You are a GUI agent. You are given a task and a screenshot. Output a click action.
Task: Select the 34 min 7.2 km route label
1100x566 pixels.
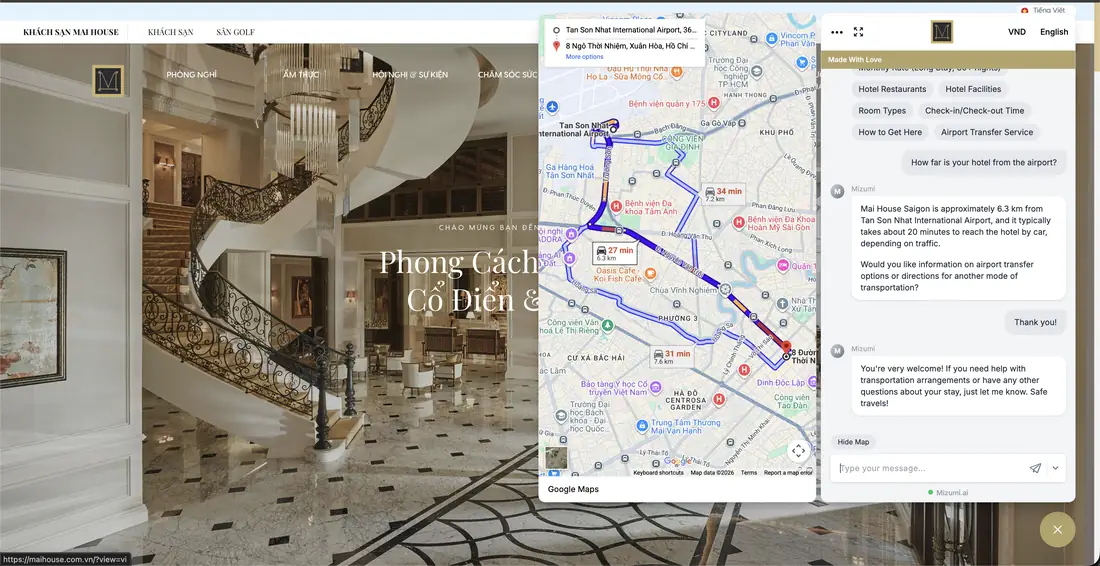pos(723,194)
